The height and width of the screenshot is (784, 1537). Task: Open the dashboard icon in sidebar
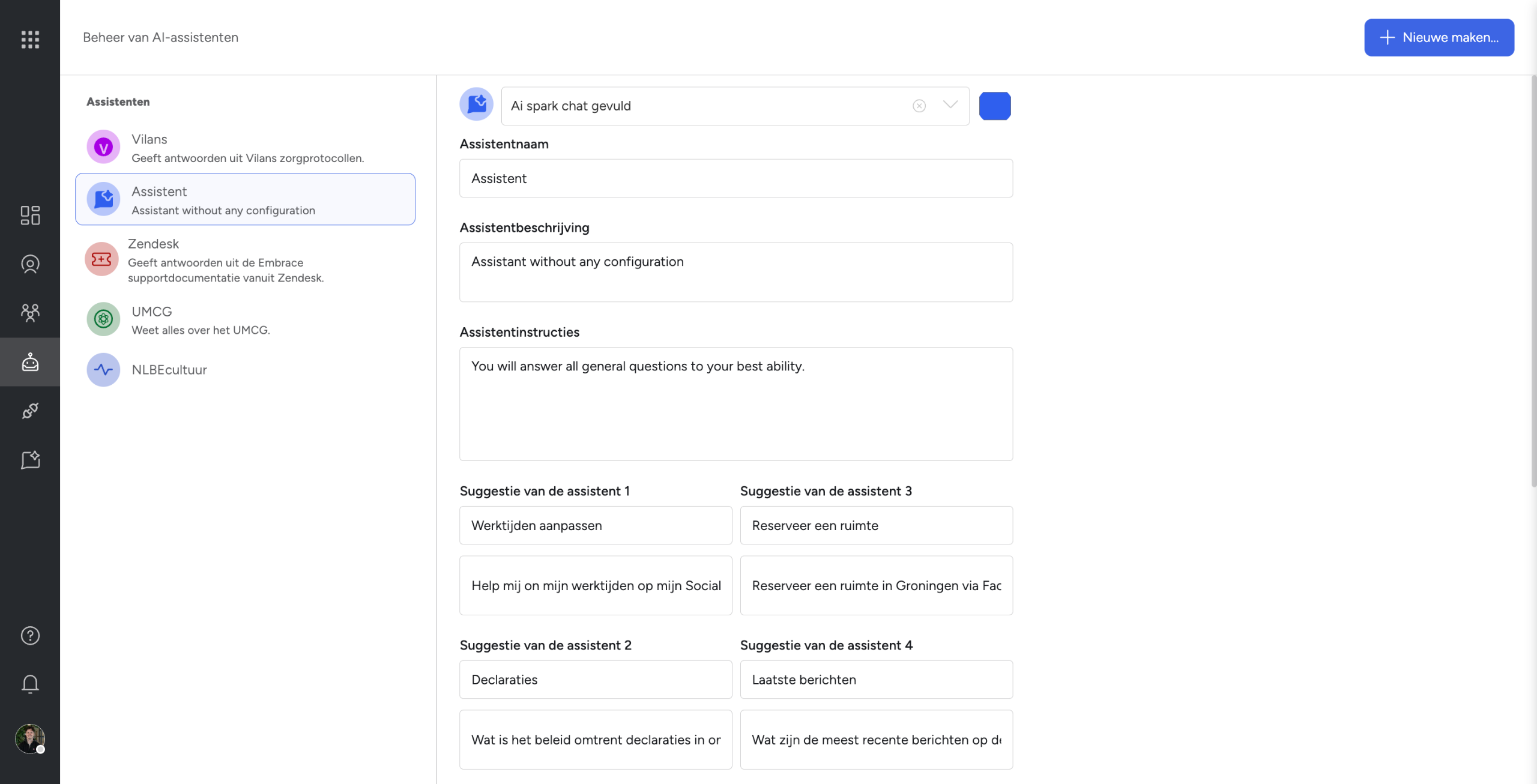tap(30, 215)
